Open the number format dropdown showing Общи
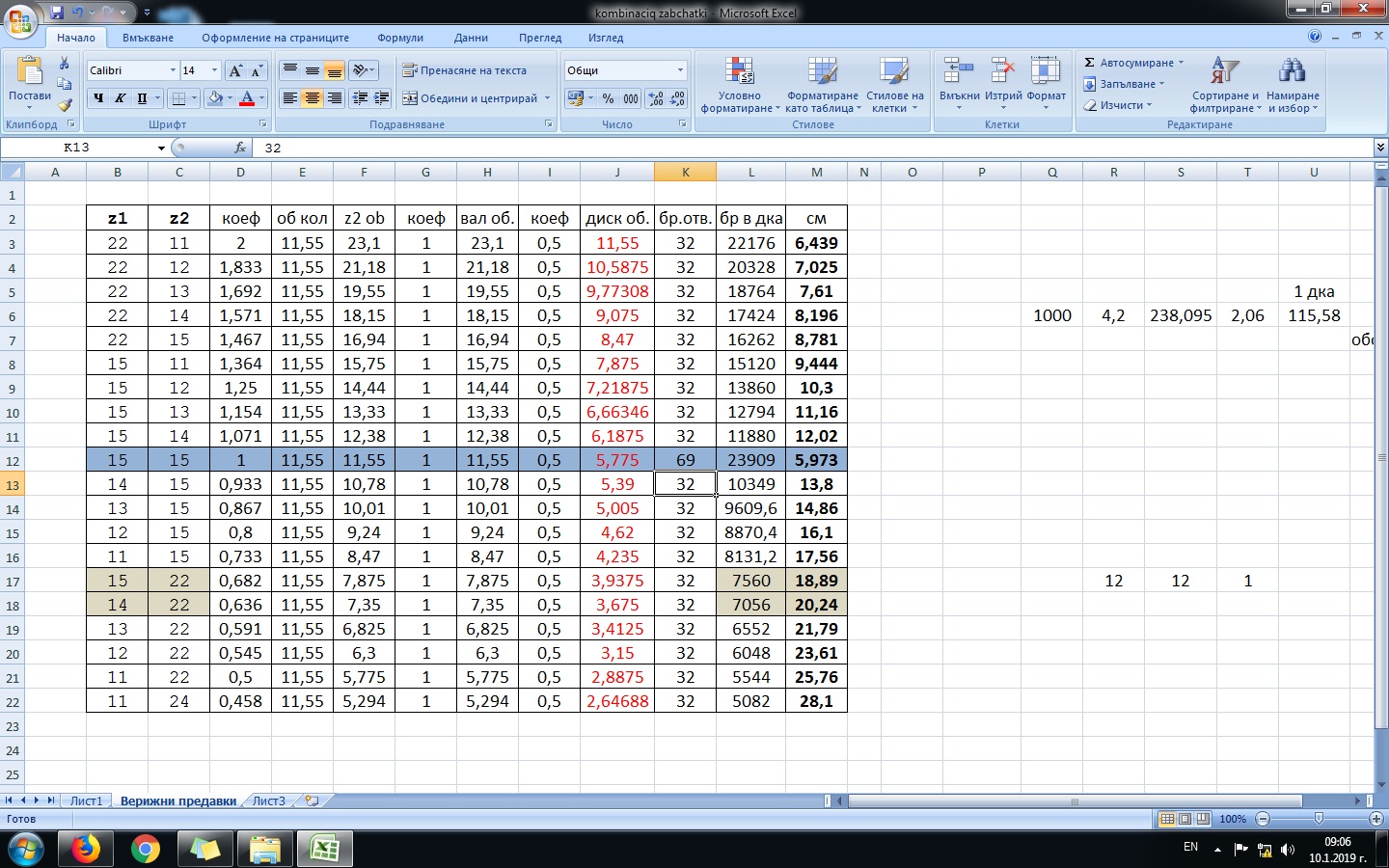This screenshot has height=868, width=1389. pos(680,70)
